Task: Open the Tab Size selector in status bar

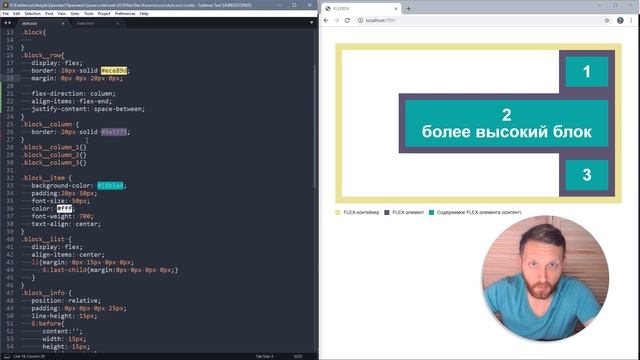Action: pos(264,356)
